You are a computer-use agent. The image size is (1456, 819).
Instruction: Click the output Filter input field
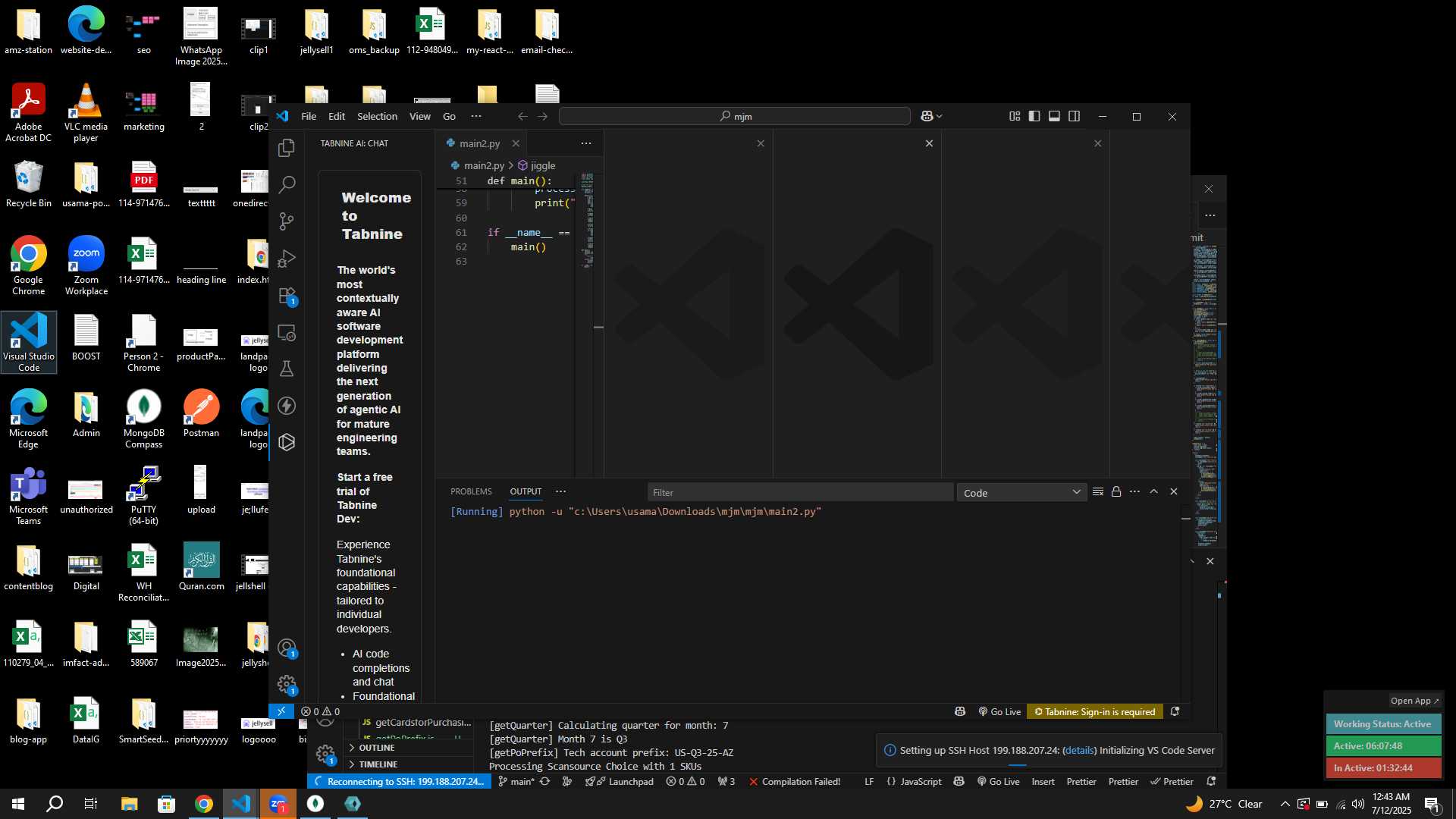800,492
